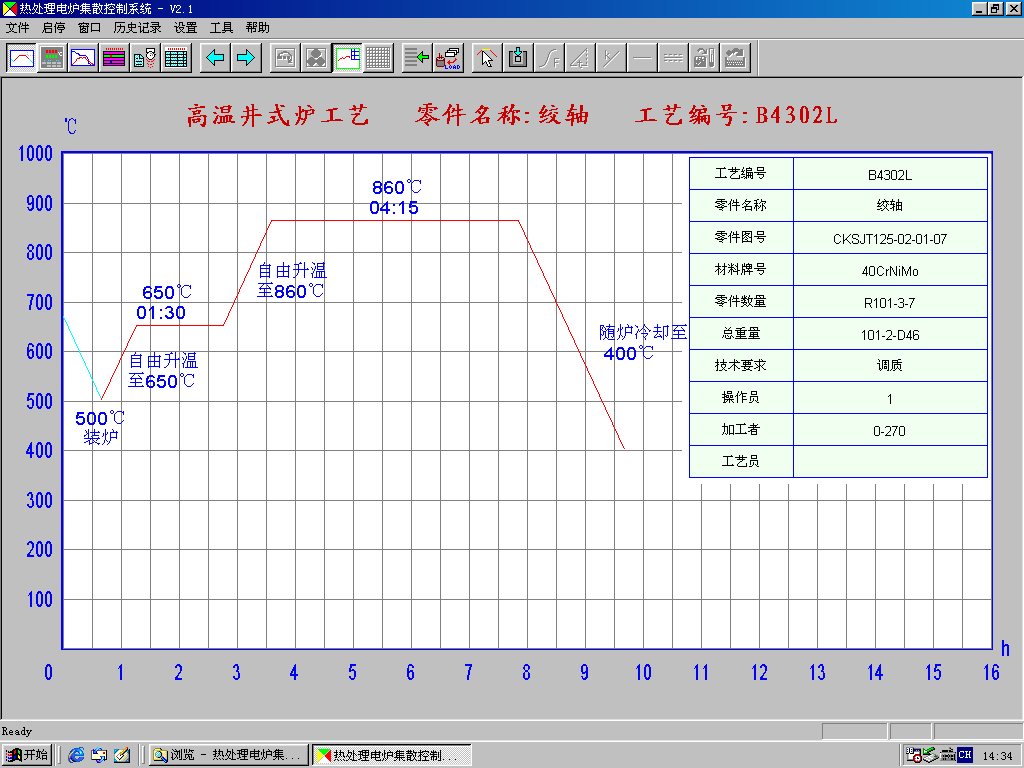Select the red-blue trend curve icon

coord(84,58)
